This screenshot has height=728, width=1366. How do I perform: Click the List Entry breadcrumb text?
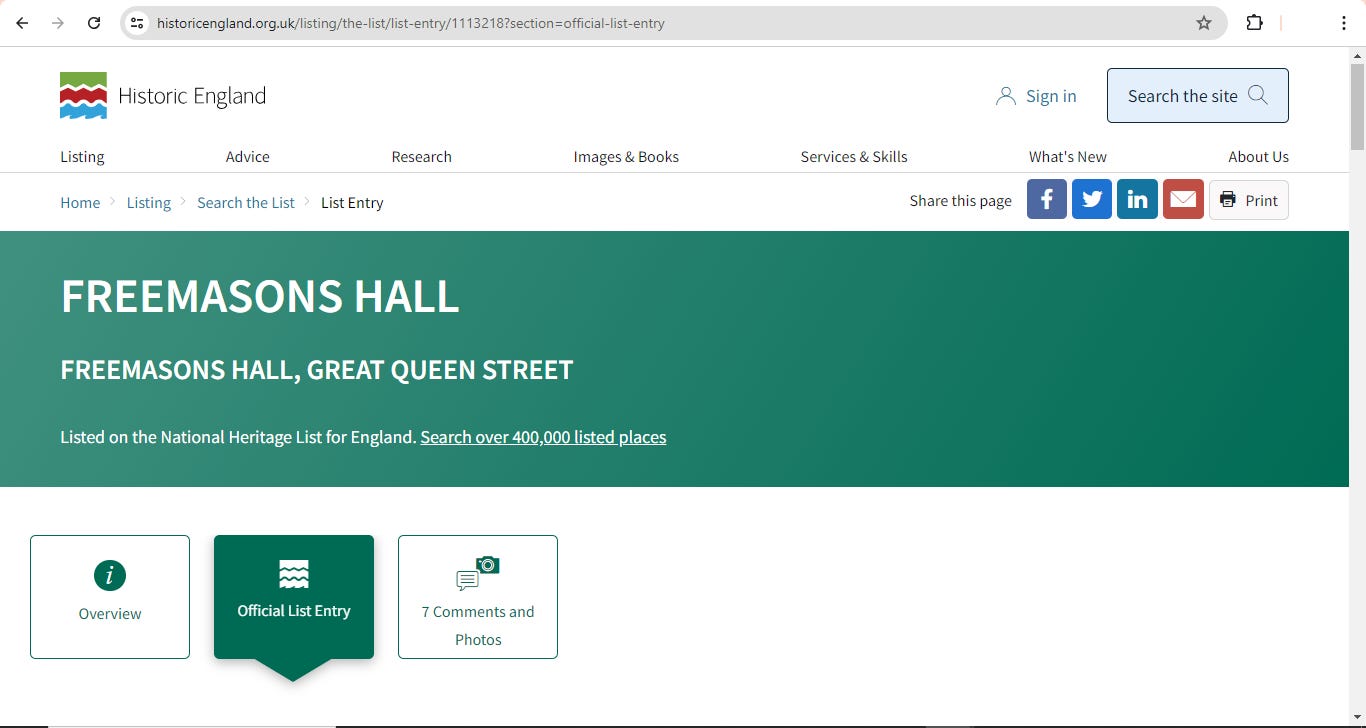click(352, 203)
